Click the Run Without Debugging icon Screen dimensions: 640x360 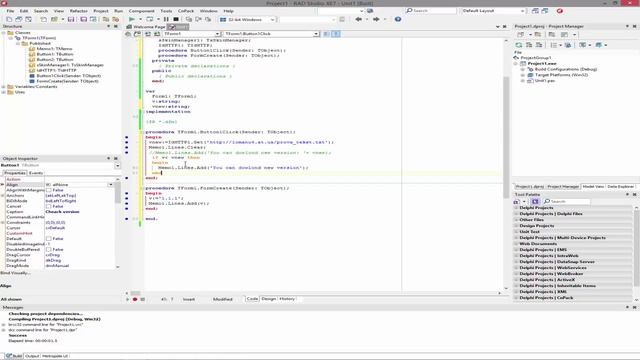149,19
